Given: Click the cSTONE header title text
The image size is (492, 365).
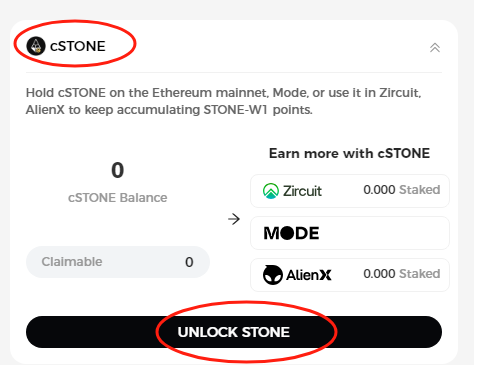Looking at the screenshot, I should pyautogui.click(x=78, y=46).
